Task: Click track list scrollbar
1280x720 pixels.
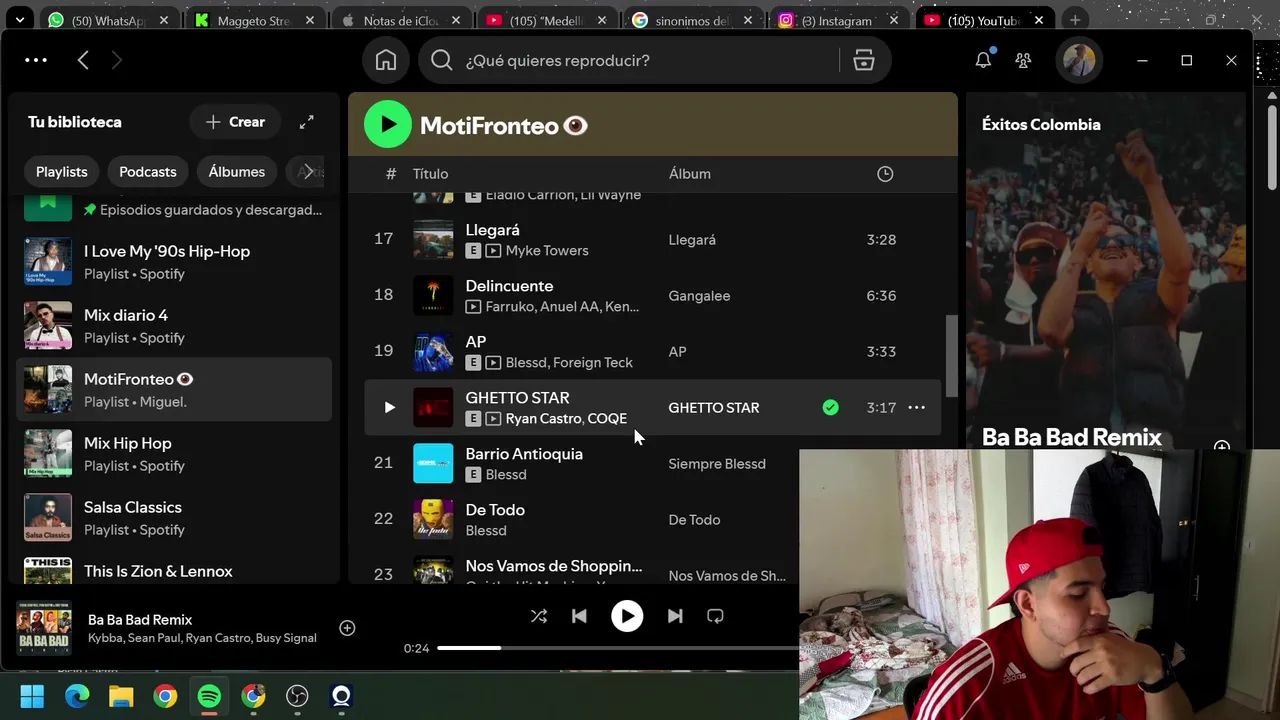Action: coord(952,356)
